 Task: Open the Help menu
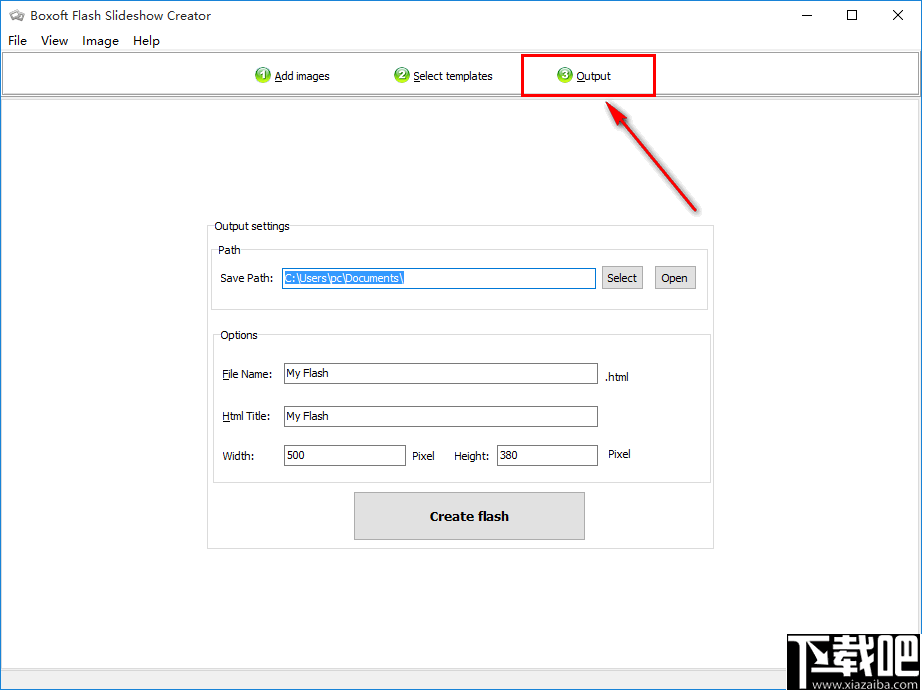click(146, 41)
